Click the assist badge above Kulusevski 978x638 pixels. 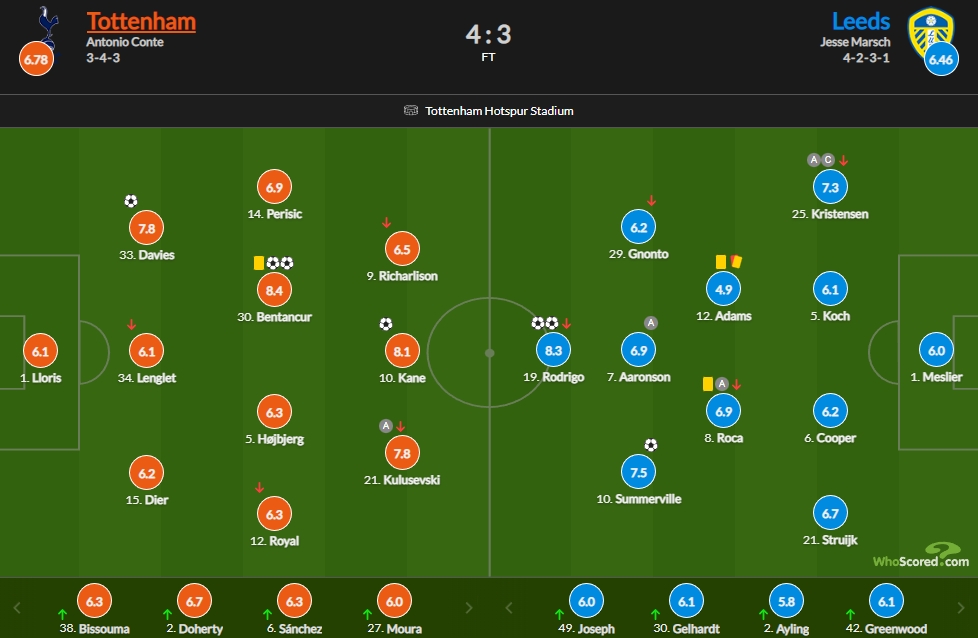pyautogui.click(x=386, y=426)
